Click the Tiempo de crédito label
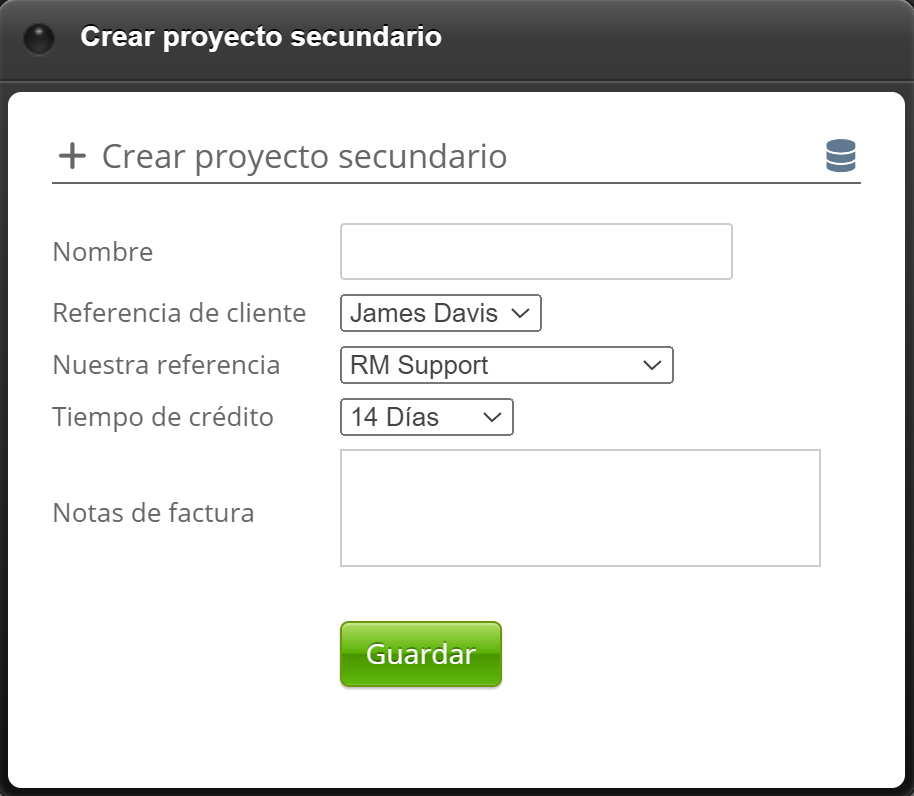 click(163, 417)
